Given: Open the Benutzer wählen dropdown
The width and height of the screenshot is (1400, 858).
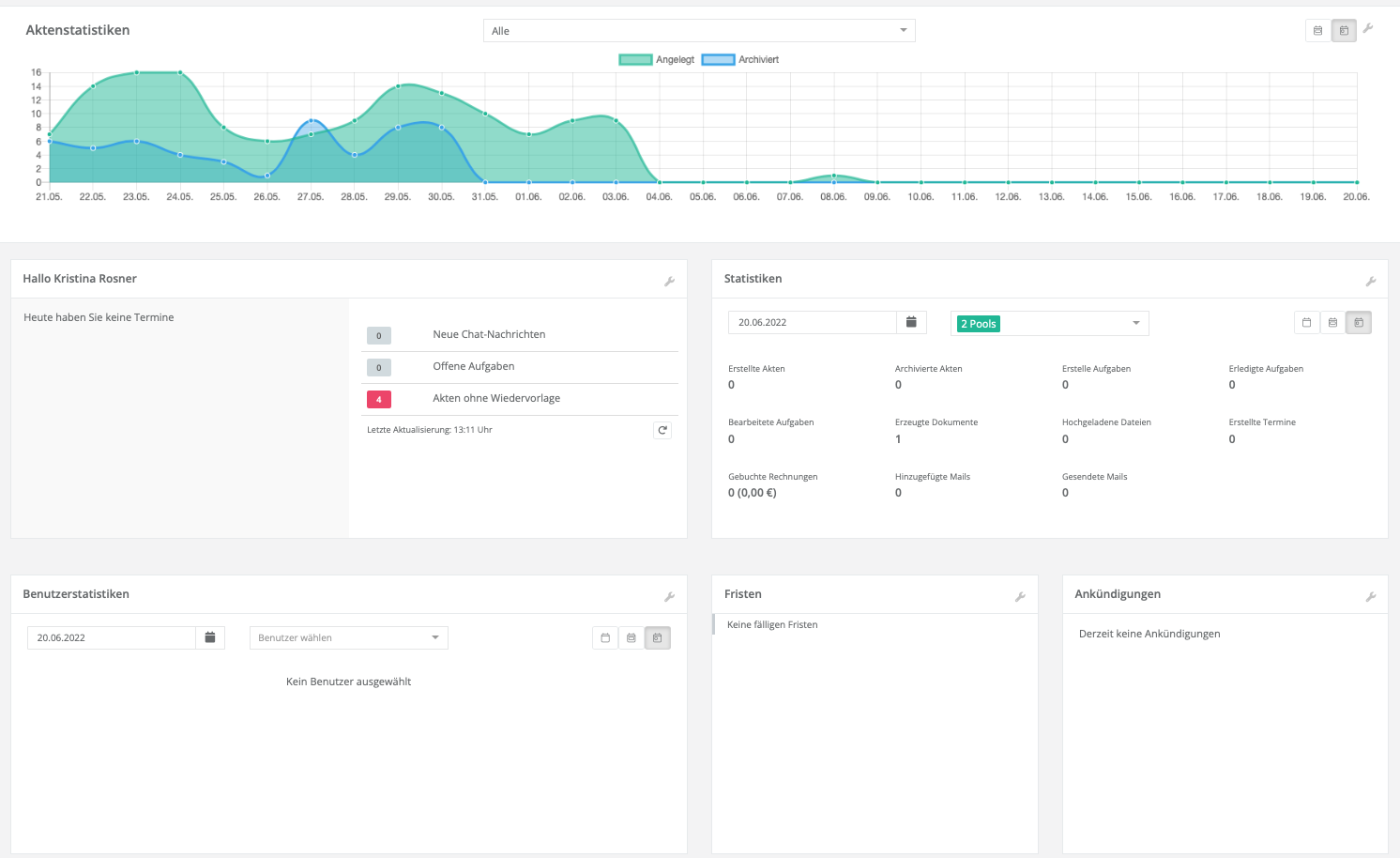Looking at the screenshot, I should [x=348, y=638].
